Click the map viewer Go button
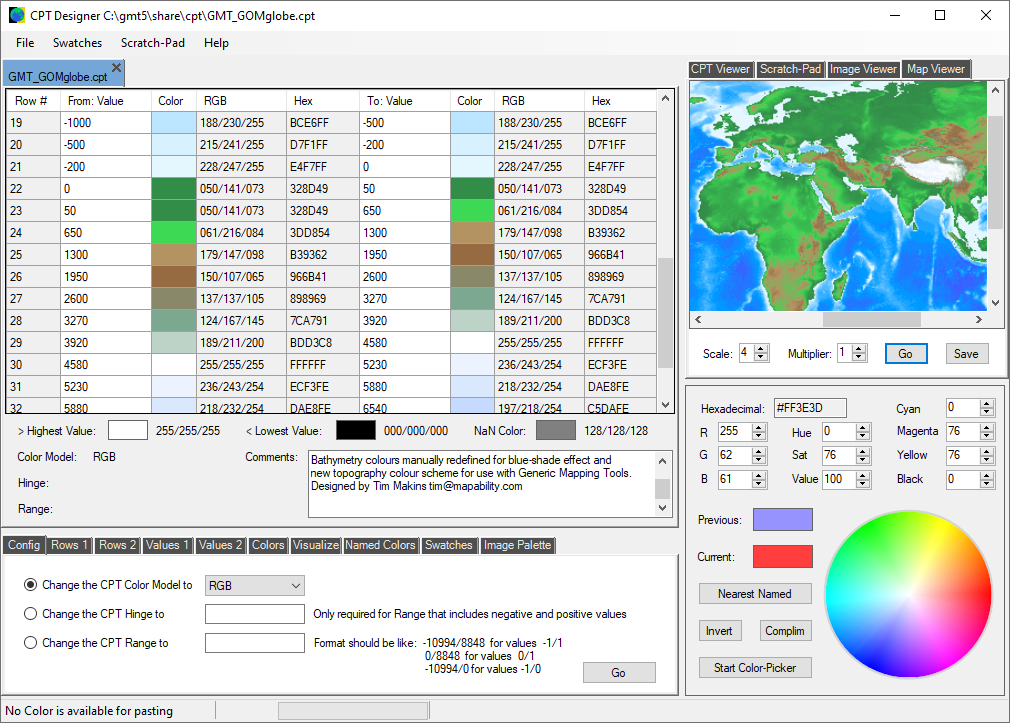Screen dimensions: 1010x723 tap(906, 354)
